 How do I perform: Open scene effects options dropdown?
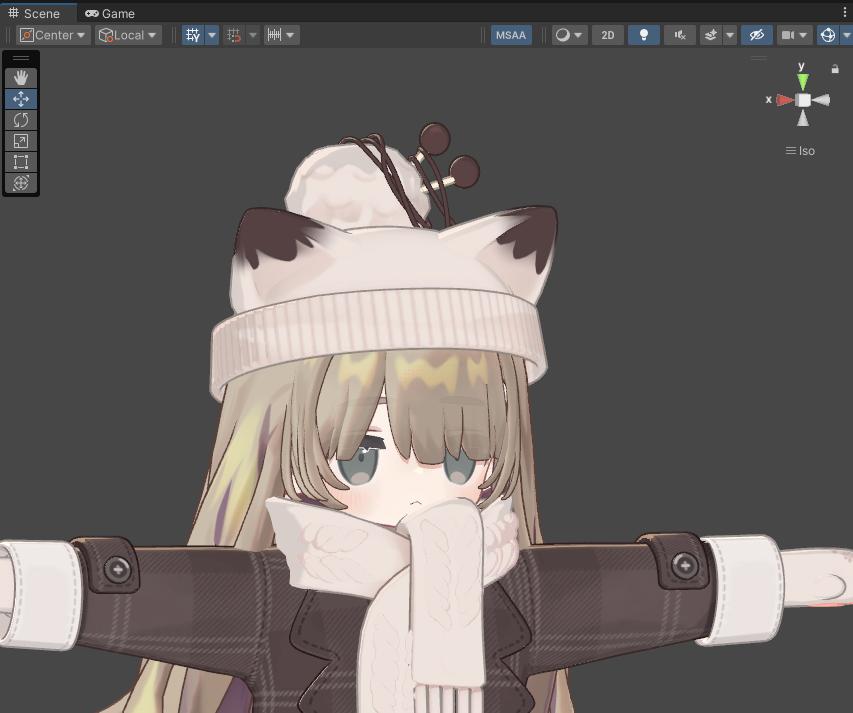click(x=730, y=35)
